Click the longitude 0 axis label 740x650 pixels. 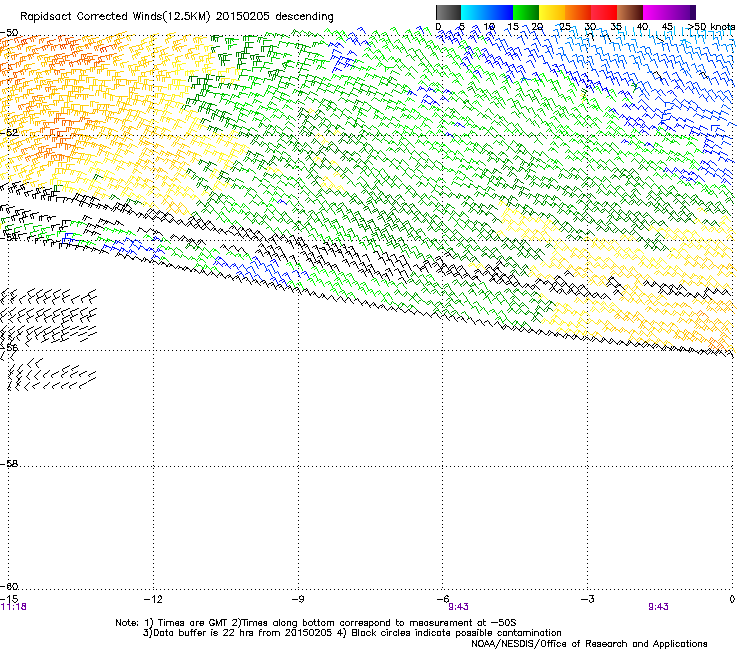click(x=732, y=599)
